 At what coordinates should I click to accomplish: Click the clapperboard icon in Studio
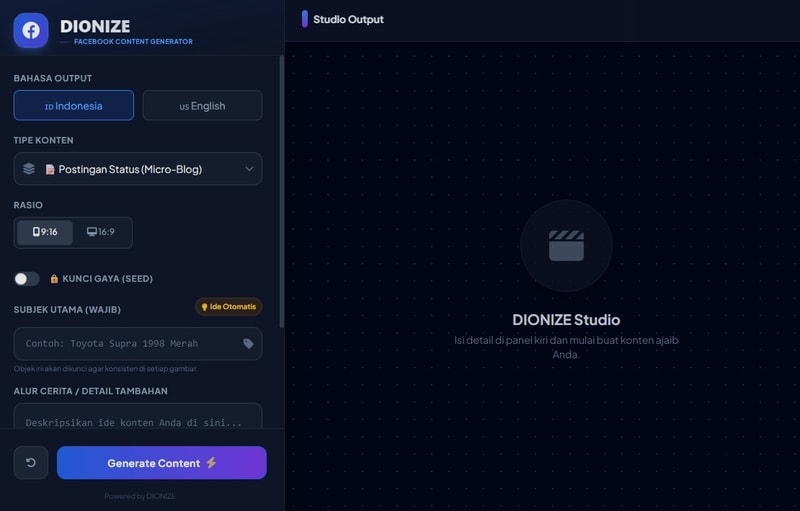point(566,245)
